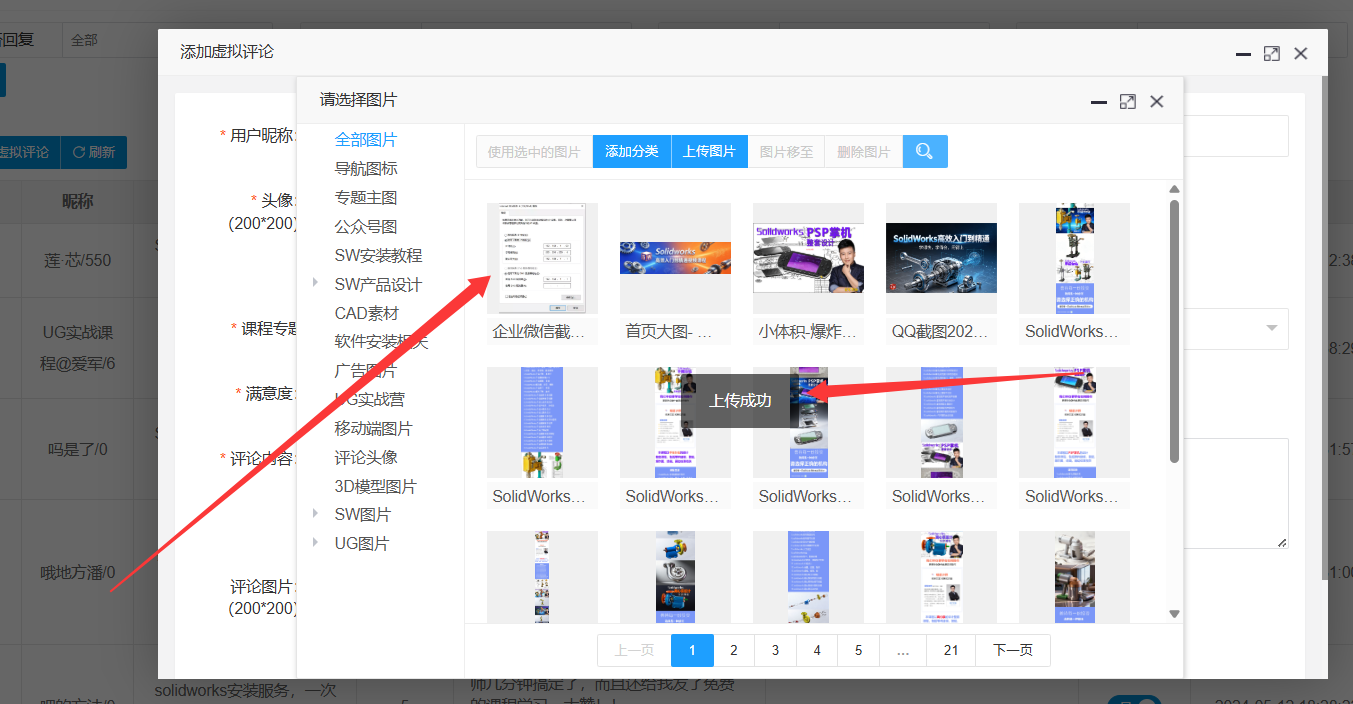Viewport: 1353px width, 704px height.
Task: Expand the UG图片 tree node arrow
Action: [x=316, y=542]
